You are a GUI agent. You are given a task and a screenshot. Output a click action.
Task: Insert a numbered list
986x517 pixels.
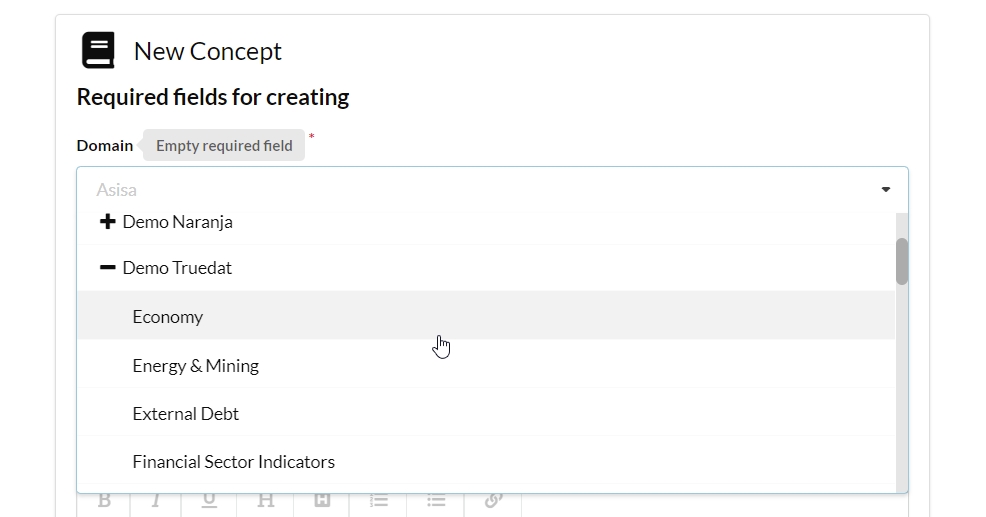pyautogui.click(x=378, y=501)
